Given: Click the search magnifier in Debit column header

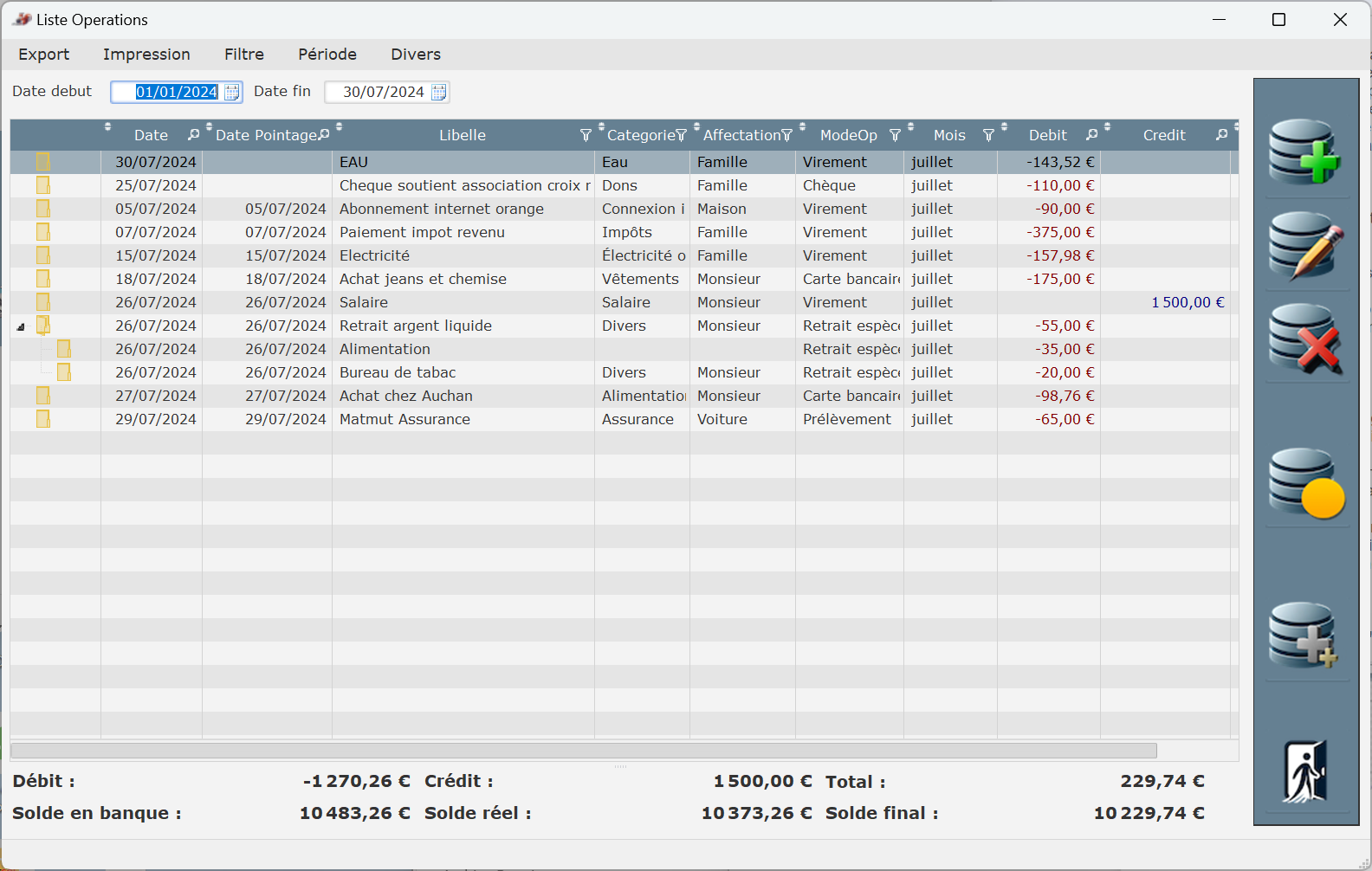Looking at the screenshot, I should [x=1091, y=135].
